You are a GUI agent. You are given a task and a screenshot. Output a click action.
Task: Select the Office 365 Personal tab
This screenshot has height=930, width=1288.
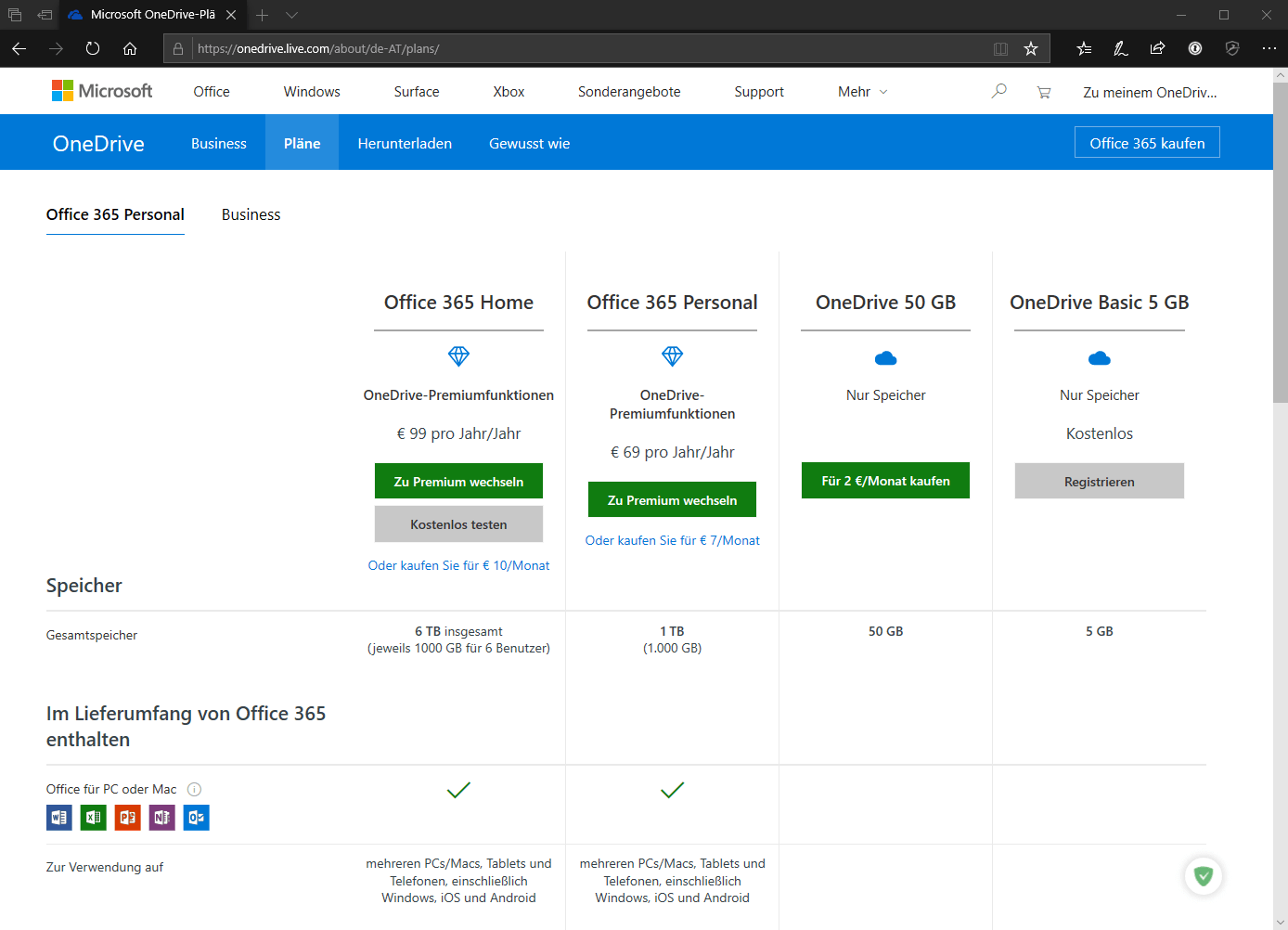115,214
